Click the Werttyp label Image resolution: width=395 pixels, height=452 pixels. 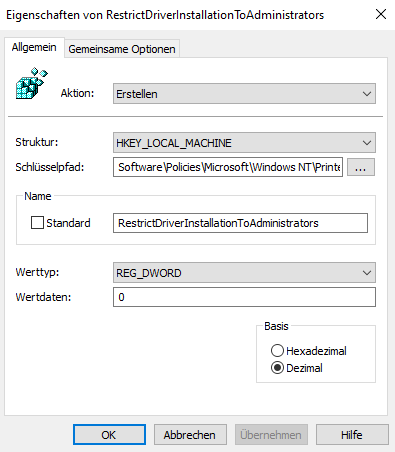pyautogui.click(x=37, y=272)
